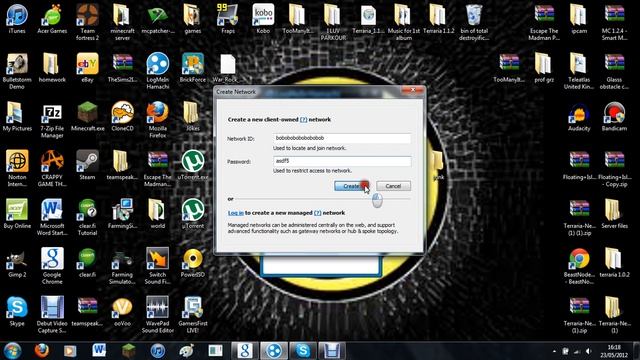Switch to Hamachi in the taskbar
640x360 pixels.
coord(274,351)
